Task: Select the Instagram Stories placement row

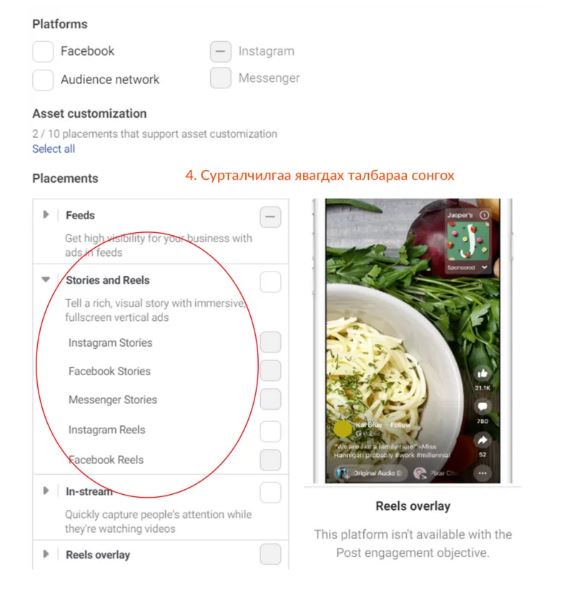Action: 161,342
